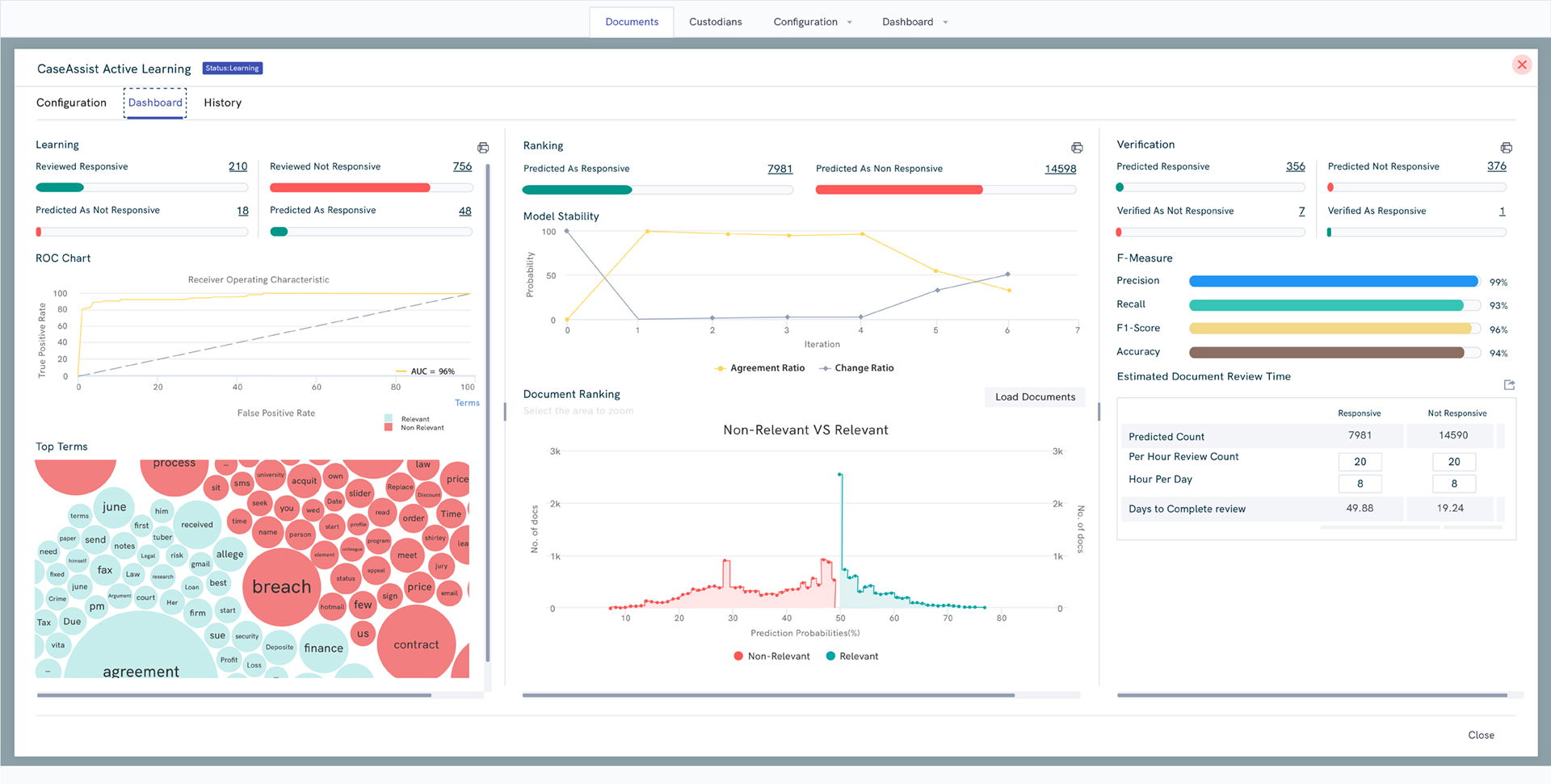Open the Terms link in ROC chart panel
Viewport: 1551px width, 784px height.
click(x=467, y=403)
